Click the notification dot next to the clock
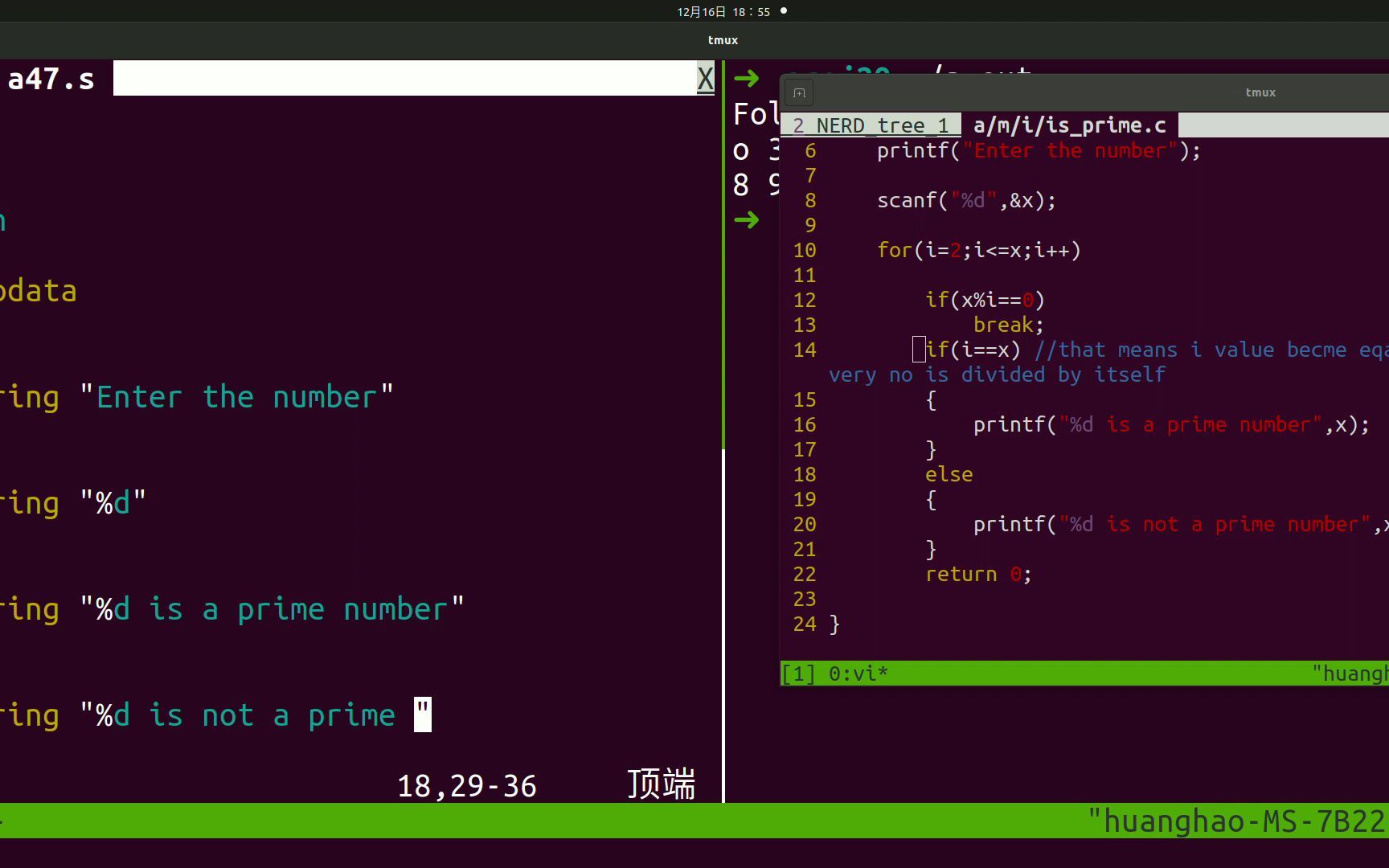The image size is (1389, 868). [x=784, y=10]
